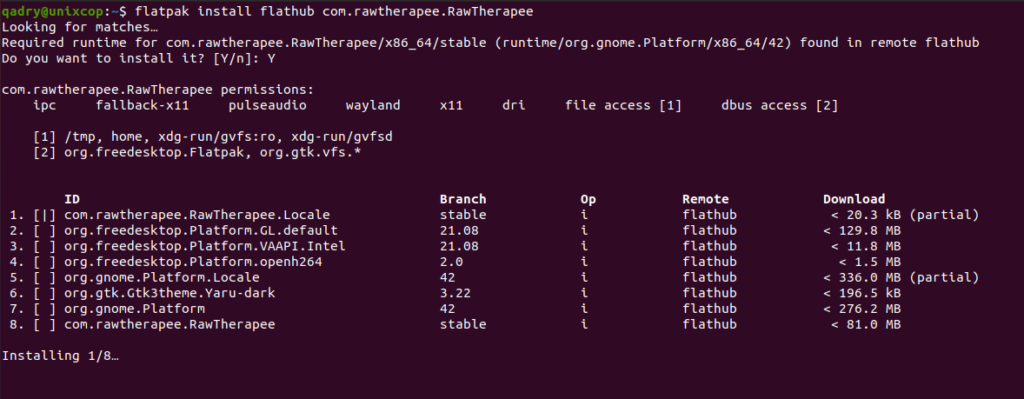Click the empty status box of the com.rawtherapee.RawTherapee row 8

click(44, 325)
